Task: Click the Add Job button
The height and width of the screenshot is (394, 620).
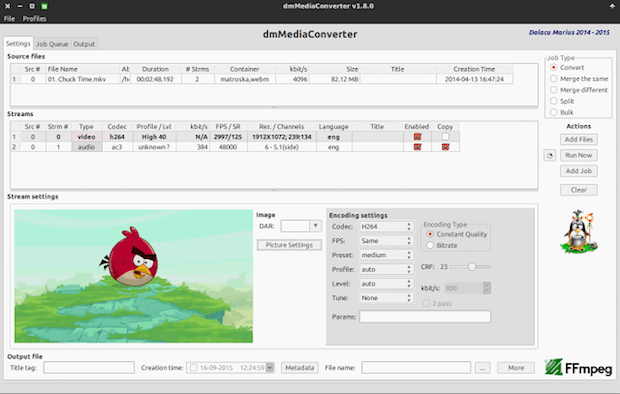Action: [578, 171]
